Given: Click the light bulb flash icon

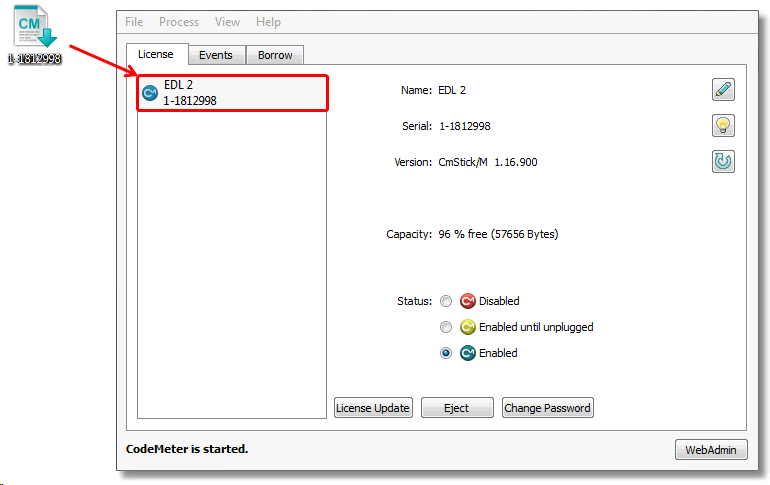Looking at the screenshot, I should [723, 126].
